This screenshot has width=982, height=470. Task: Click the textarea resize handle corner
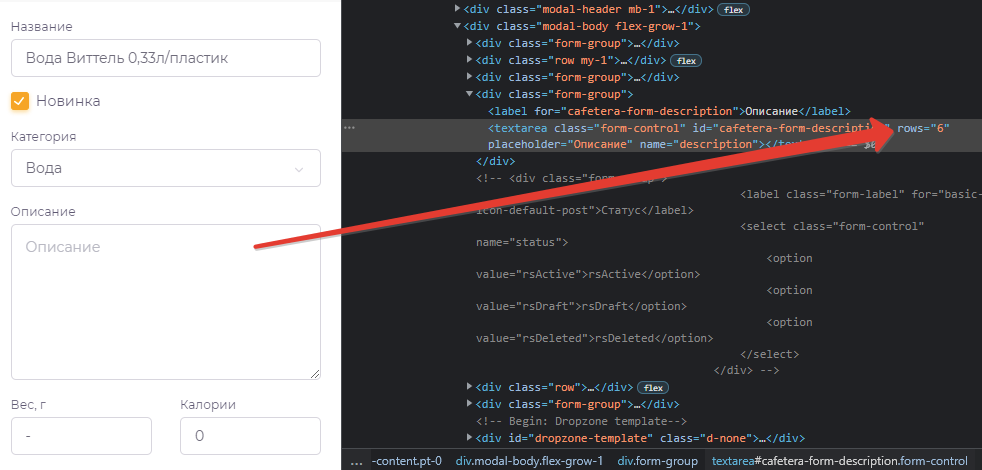315,374
